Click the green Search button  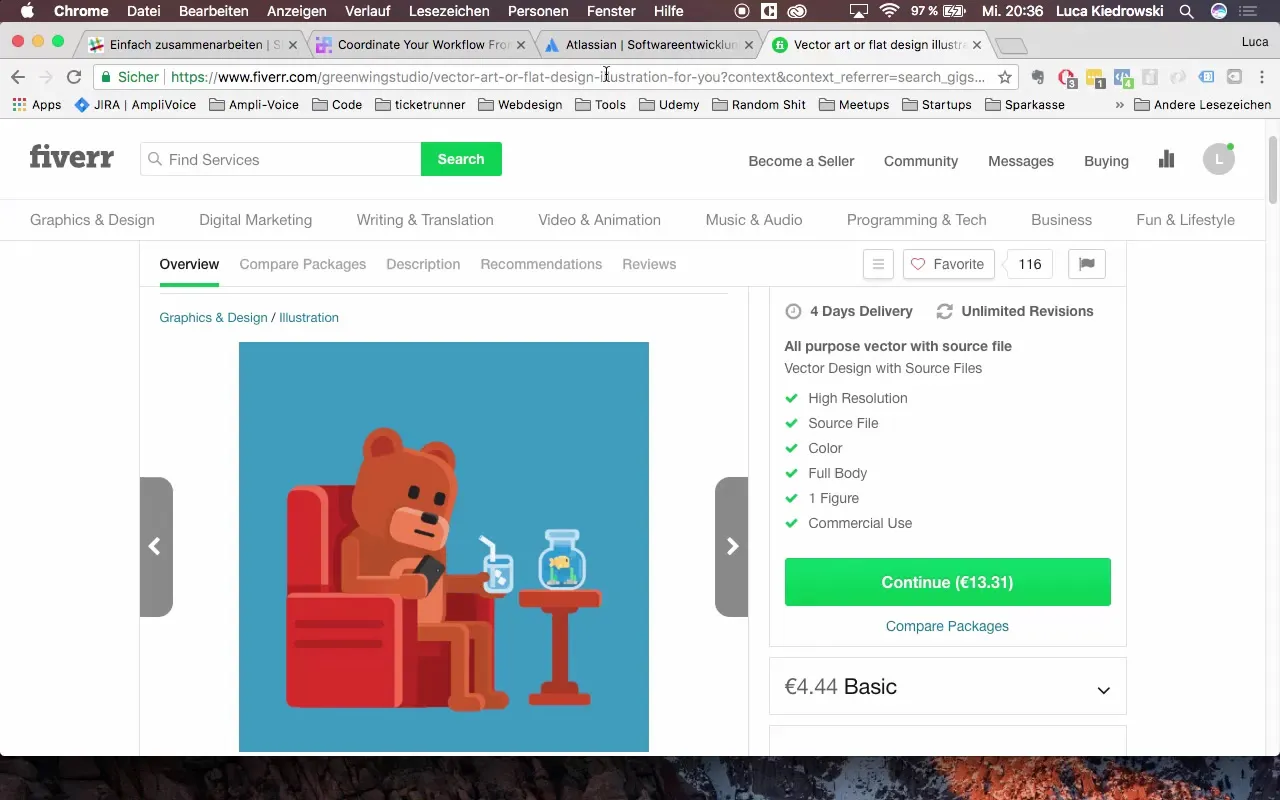pos(461,159)
